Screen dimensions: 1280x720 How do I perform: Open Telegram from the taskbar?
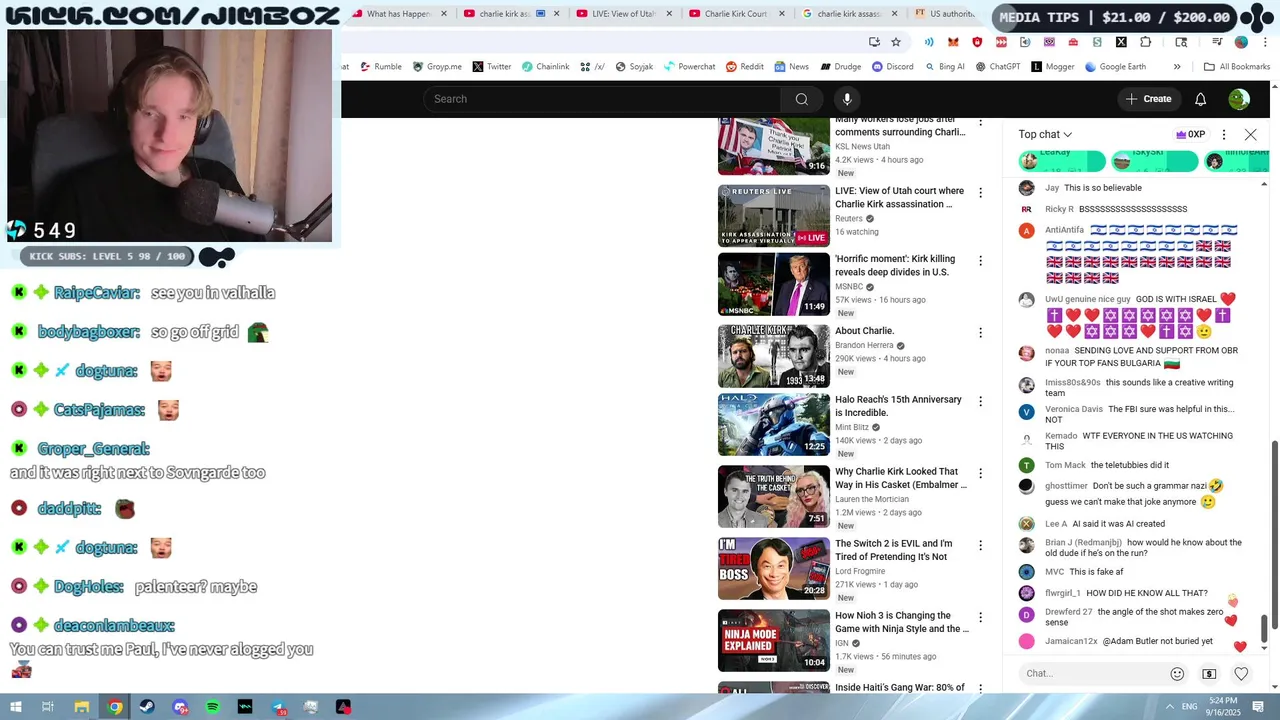tap(278, 707)
